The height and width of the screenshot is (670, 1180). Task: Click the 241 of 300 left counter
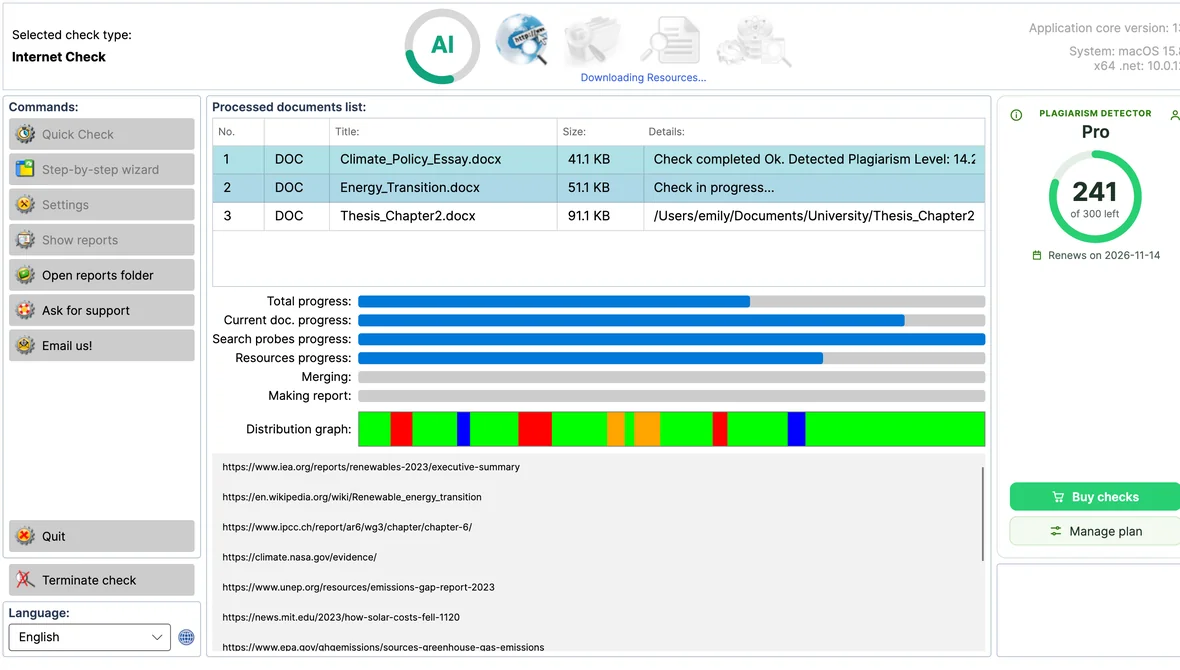click(x=1095, y=197)
